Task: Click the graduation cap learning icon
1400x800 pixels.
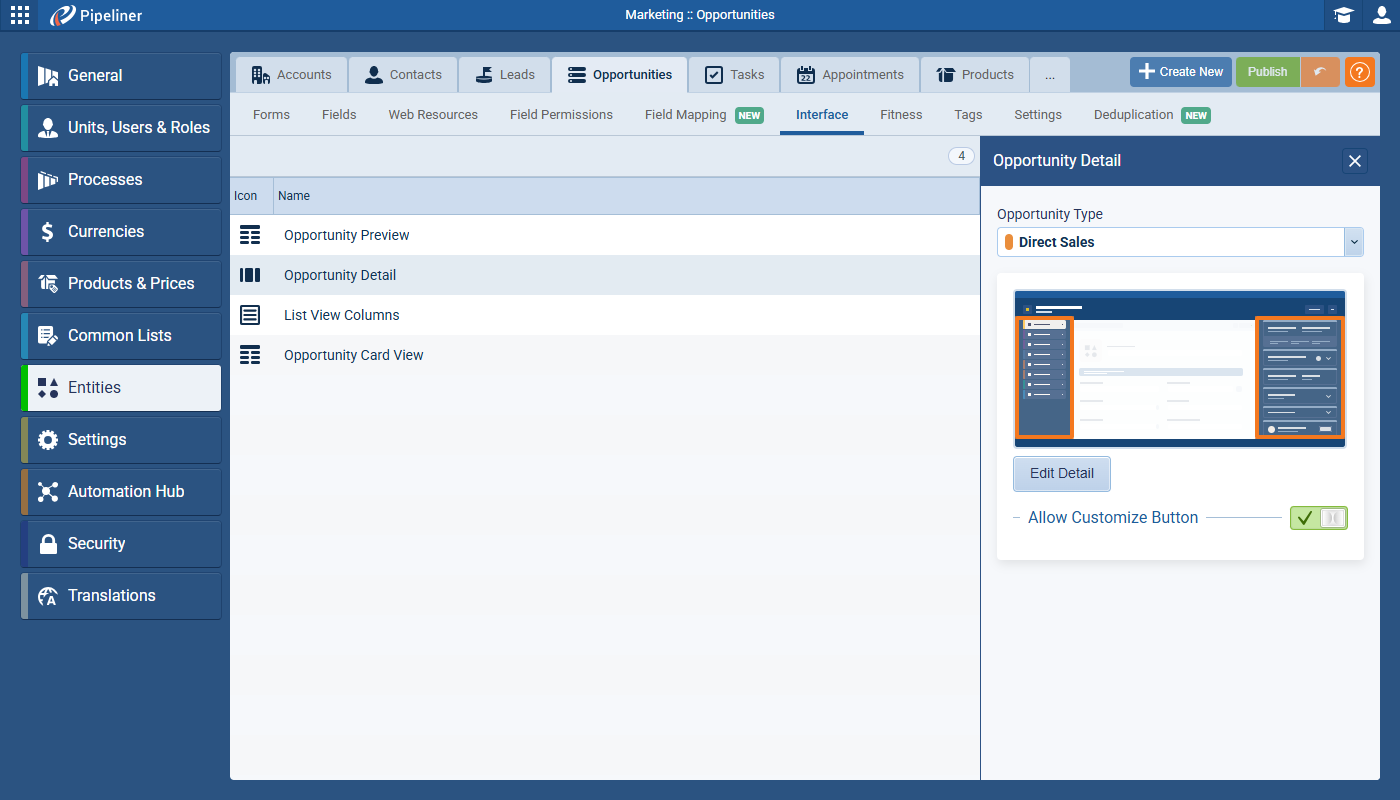Action: (x=1343, y=15)
